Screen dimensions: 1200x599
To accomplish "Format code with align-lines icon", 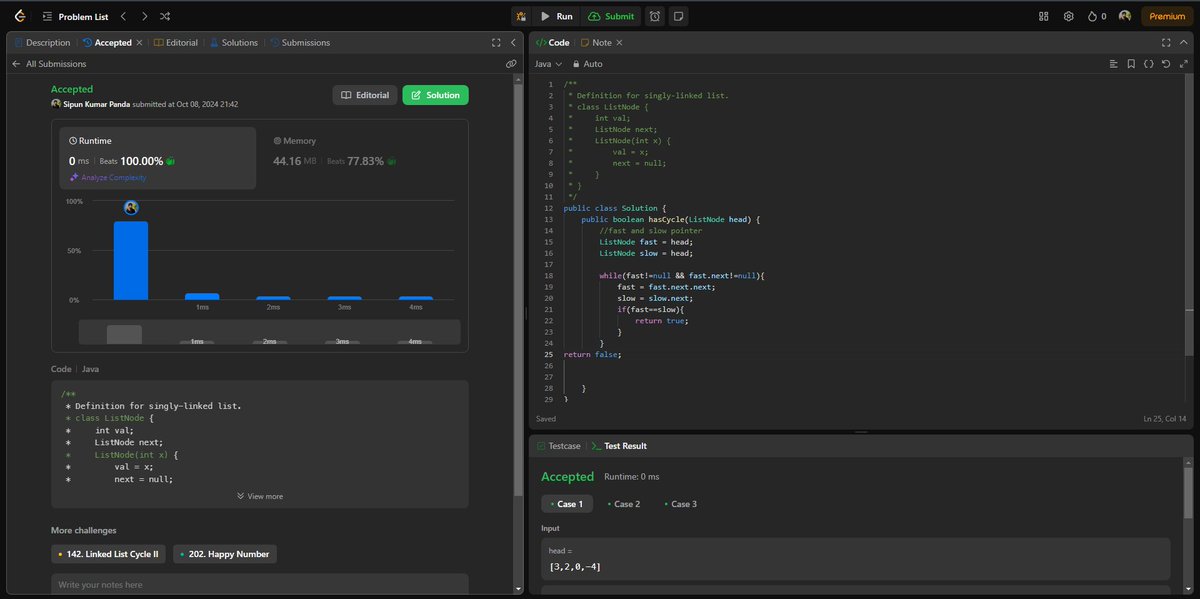I will (x=1113, y=63).
